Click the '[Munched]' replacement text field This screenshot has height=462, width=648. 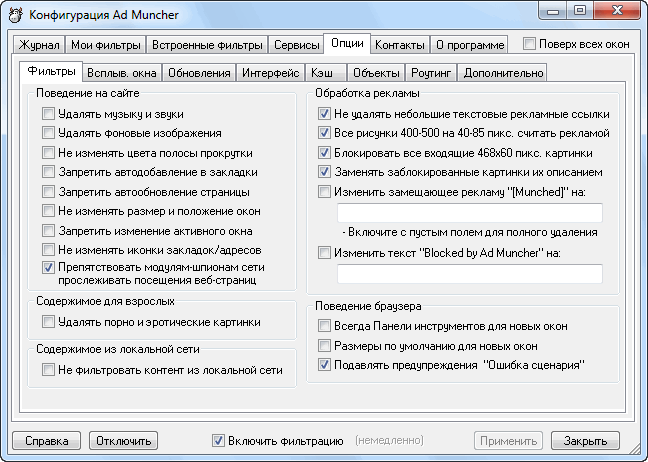tap(469, 212)
